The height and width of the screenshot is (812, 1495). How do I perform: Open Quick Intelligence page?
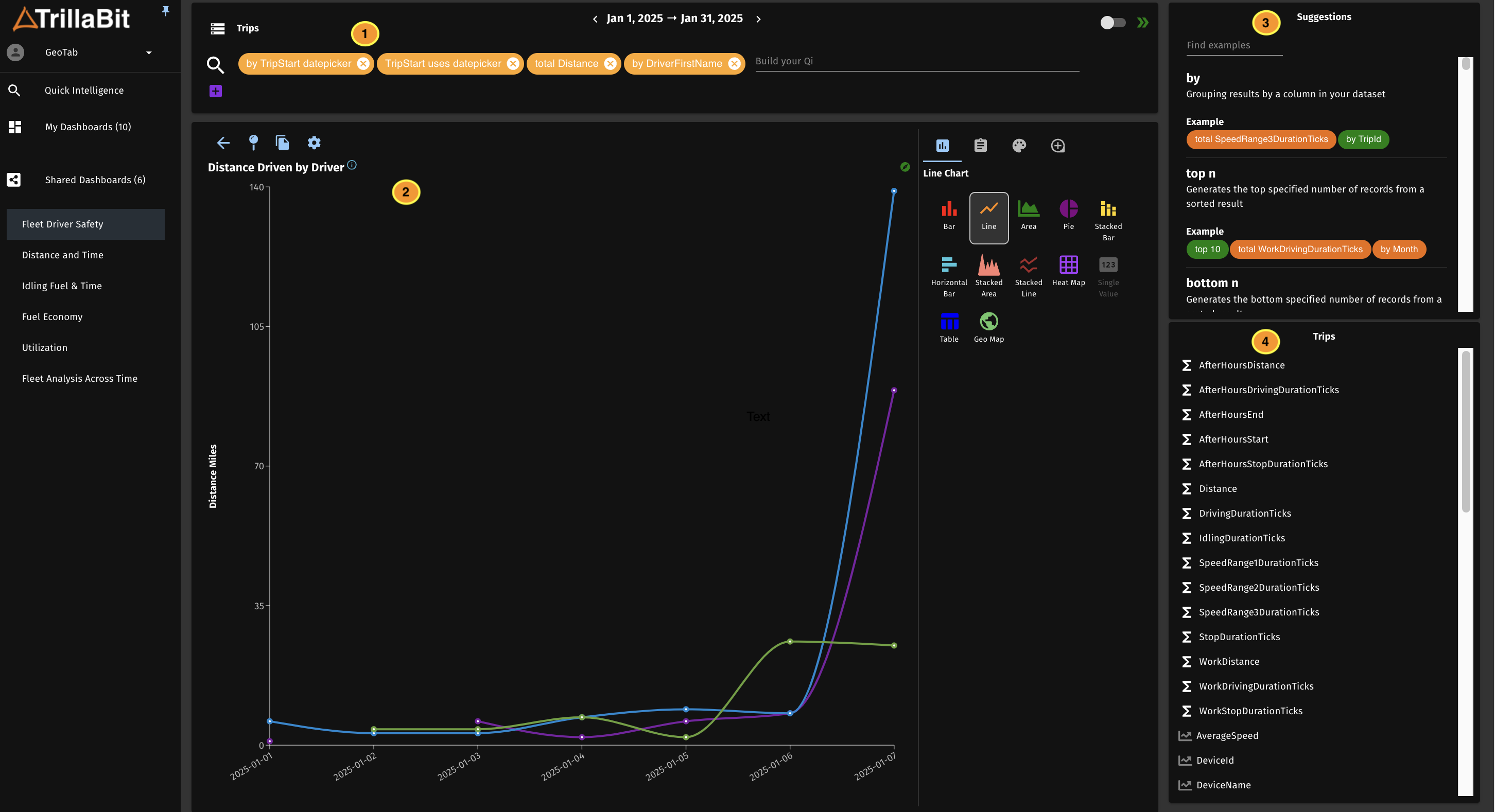click(84, 91)
